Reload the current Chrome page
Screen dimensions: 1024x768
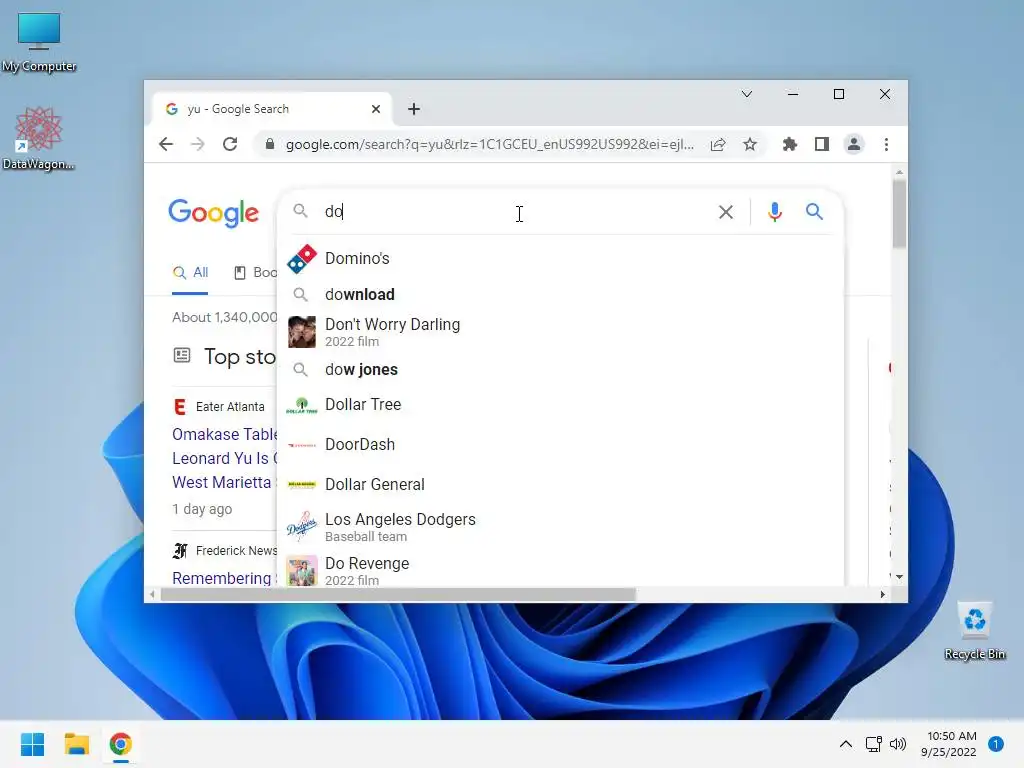pyautogui.click(x=230, y=144)
